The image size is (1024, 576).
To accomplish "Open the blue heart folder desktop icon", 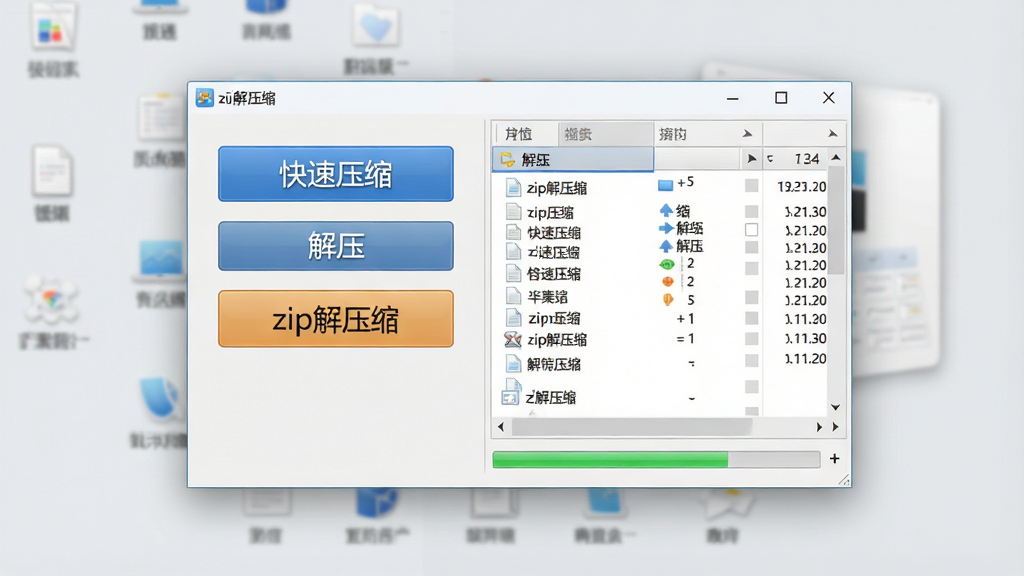I will pos(376,27).
